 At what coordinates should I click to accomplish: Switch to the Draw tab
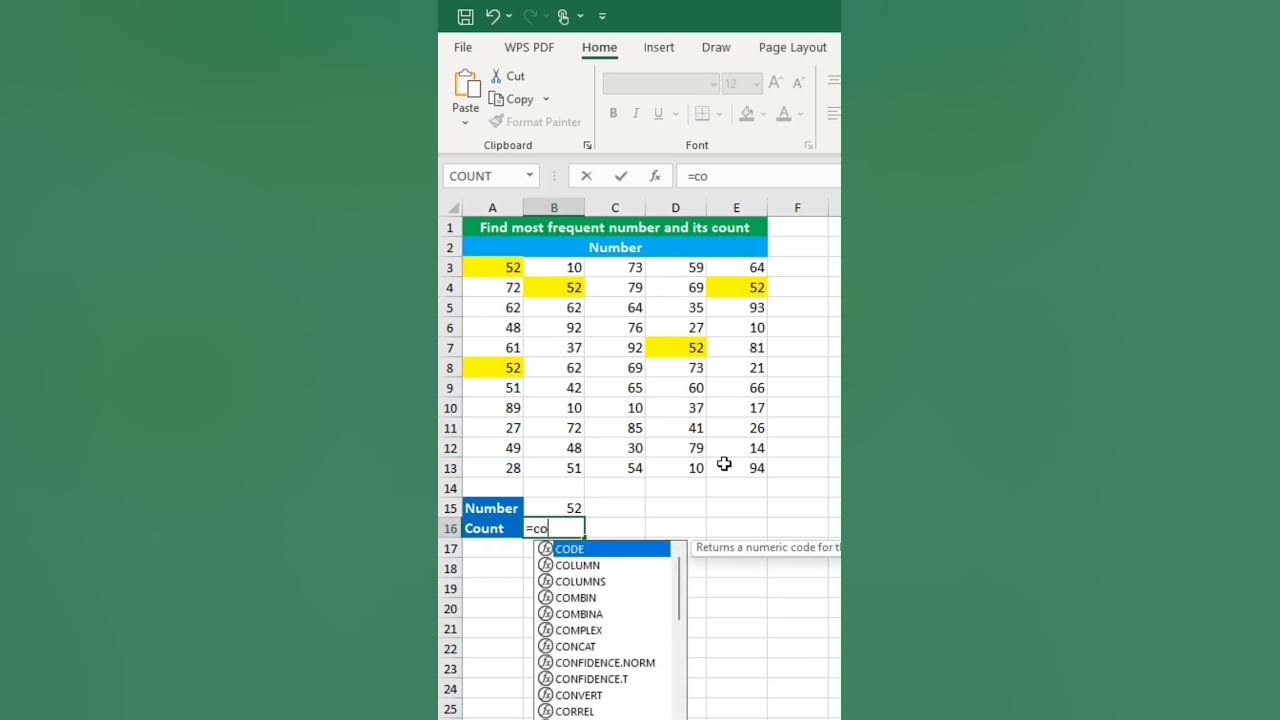pos(716,47)
